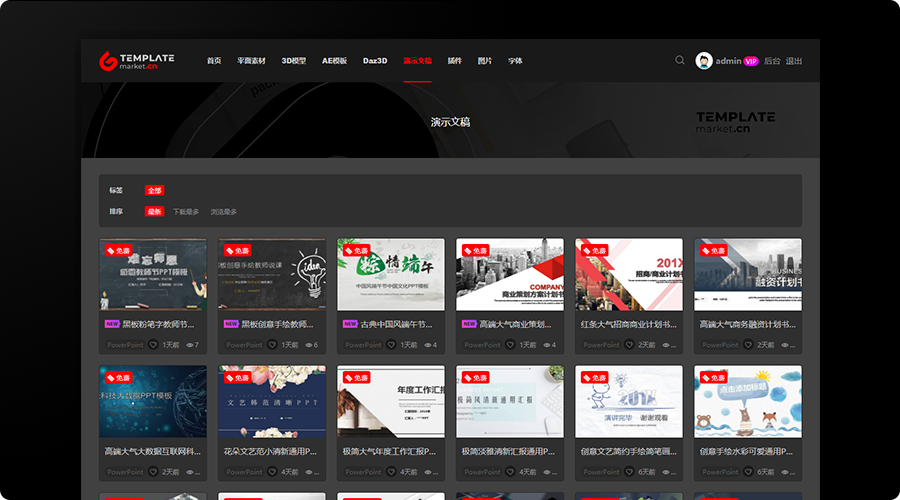The image size is (900, 500).
Task: Click the 免费 tag on 黑板粉笔字教师节 thumbnail
Action: [x=118, y=251]
